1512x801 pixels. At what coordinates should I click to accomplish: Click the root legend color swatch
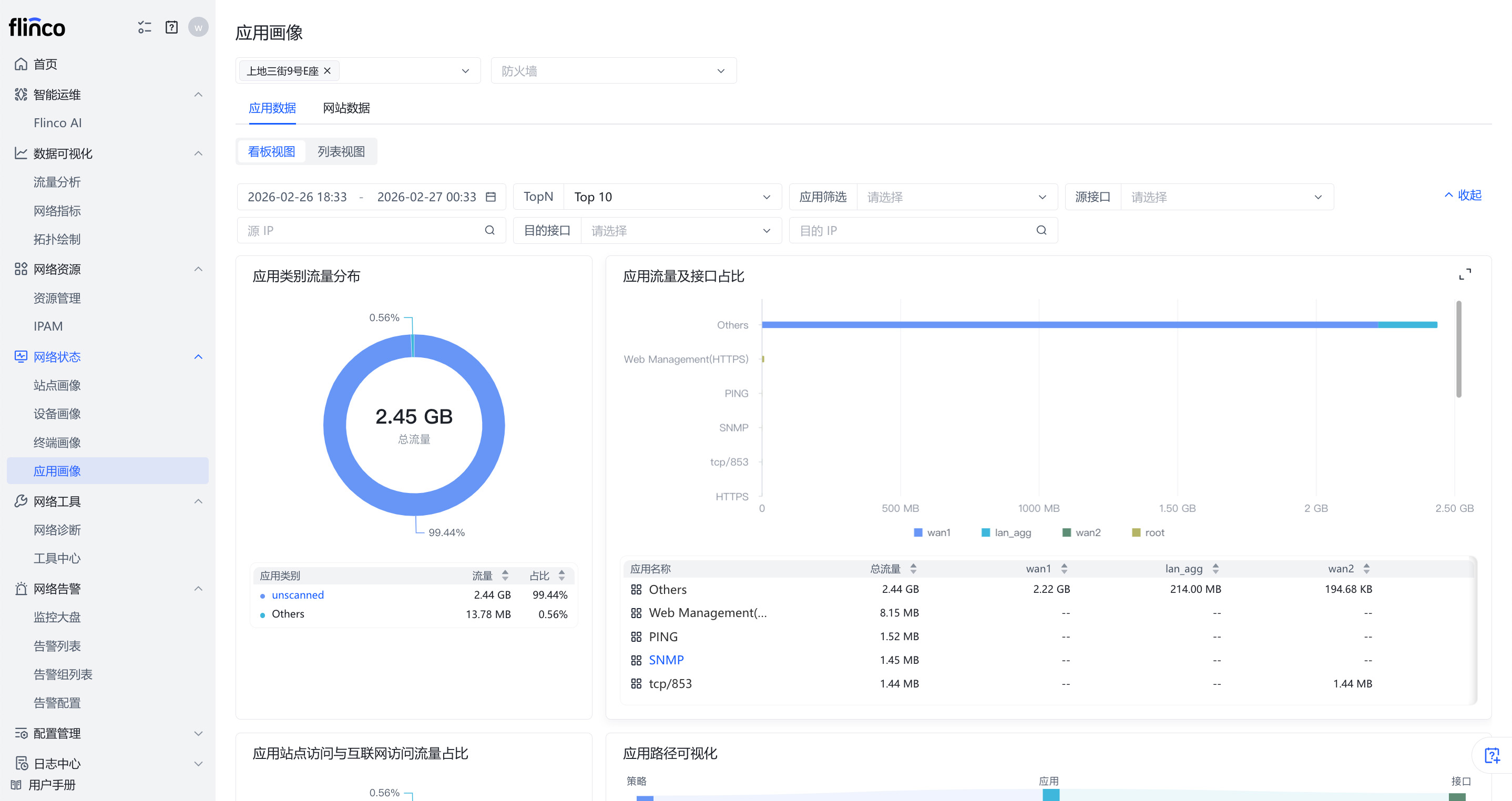1136,532
